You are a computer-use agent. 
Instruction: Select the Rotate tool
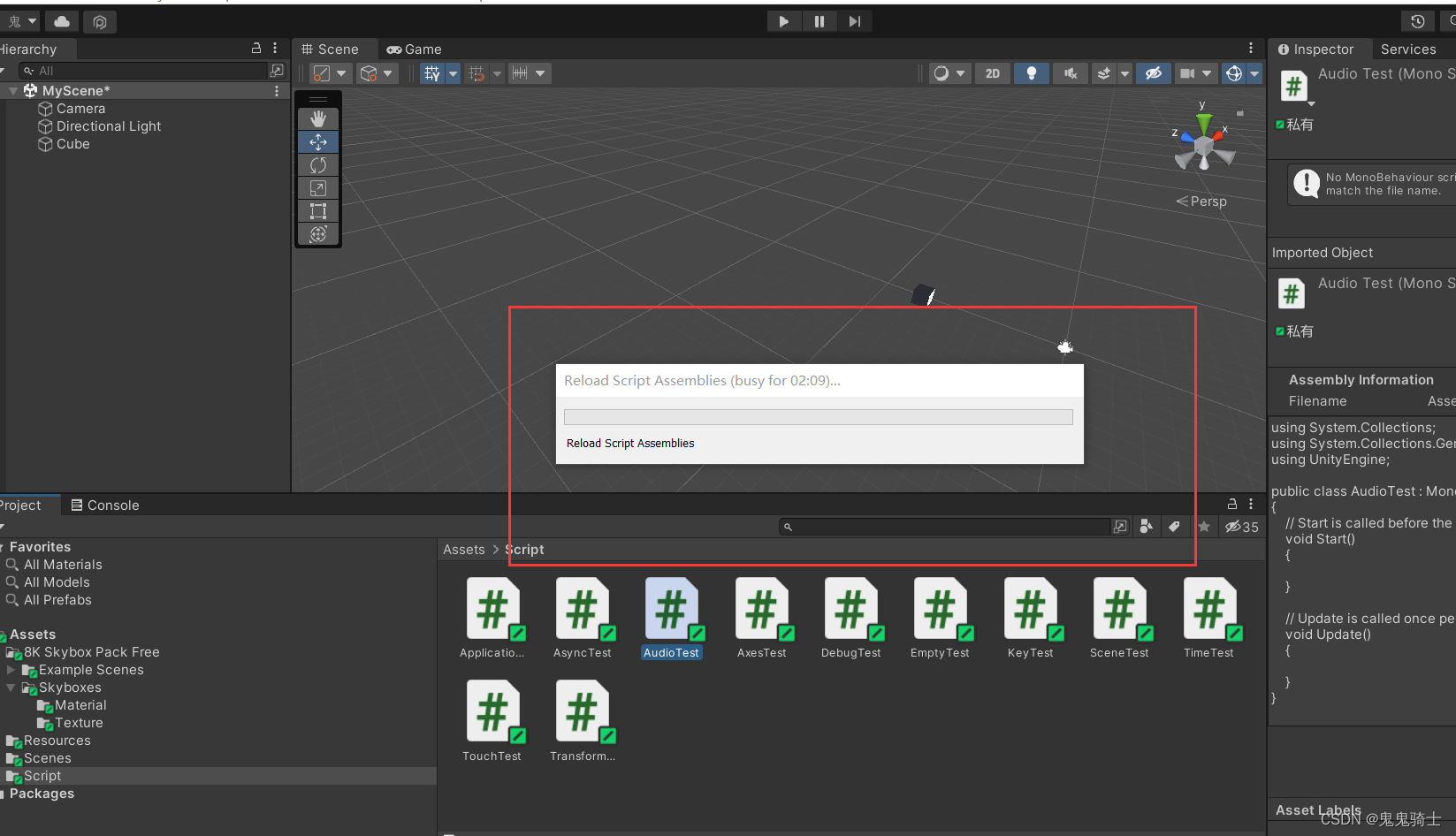pos(318,164)
